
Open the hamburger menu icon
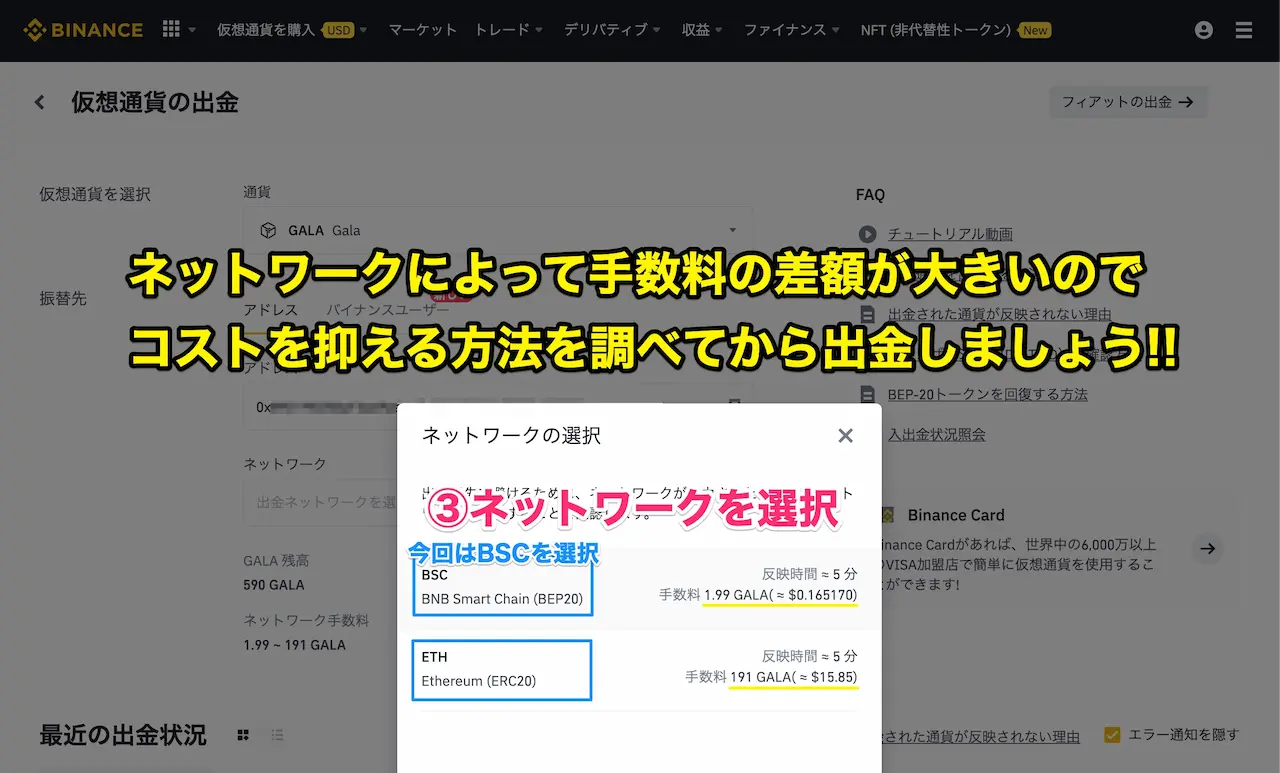click(x=1244, y=30)
